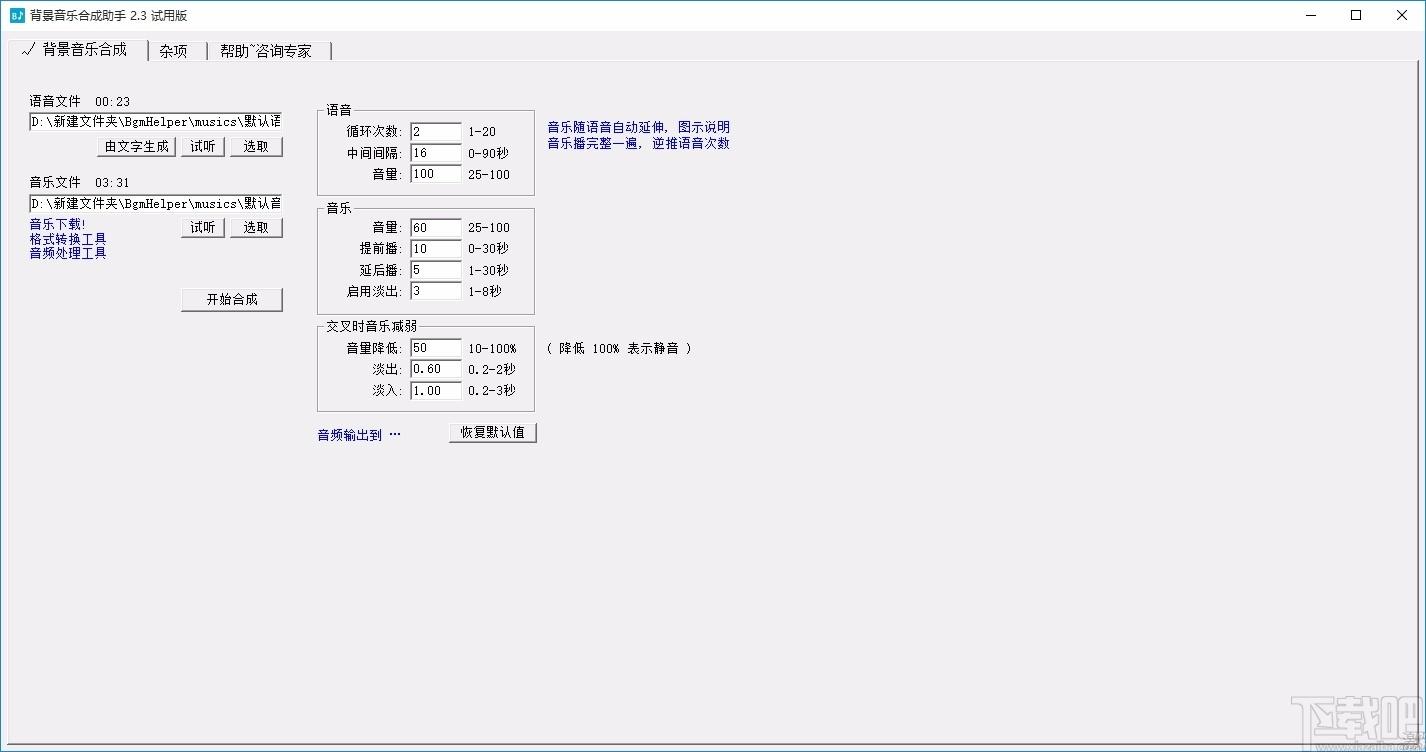Choose voice file with its 选取 button
Viewport: 1426px width, 752px height.
[256, 146]
